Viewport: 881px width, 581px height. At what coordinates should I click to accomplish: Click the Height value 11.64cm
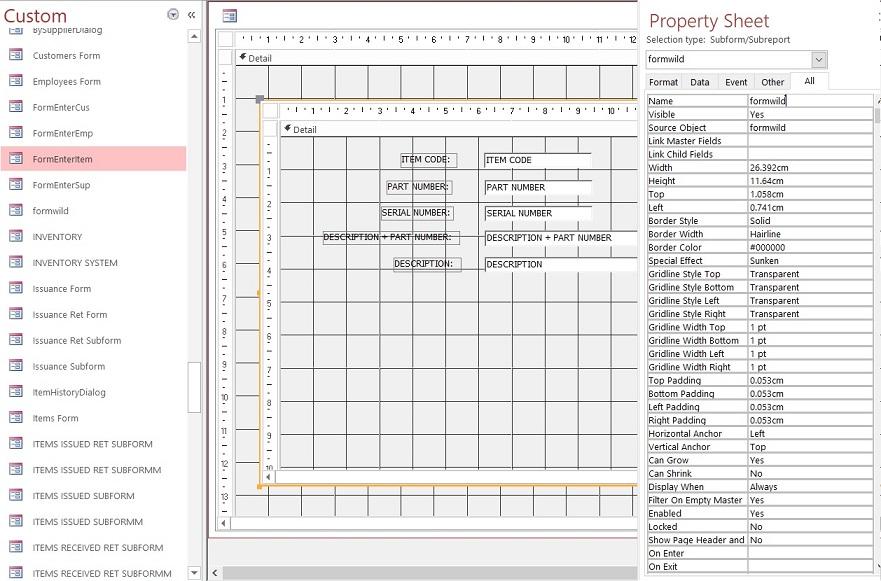pos(810,181)
